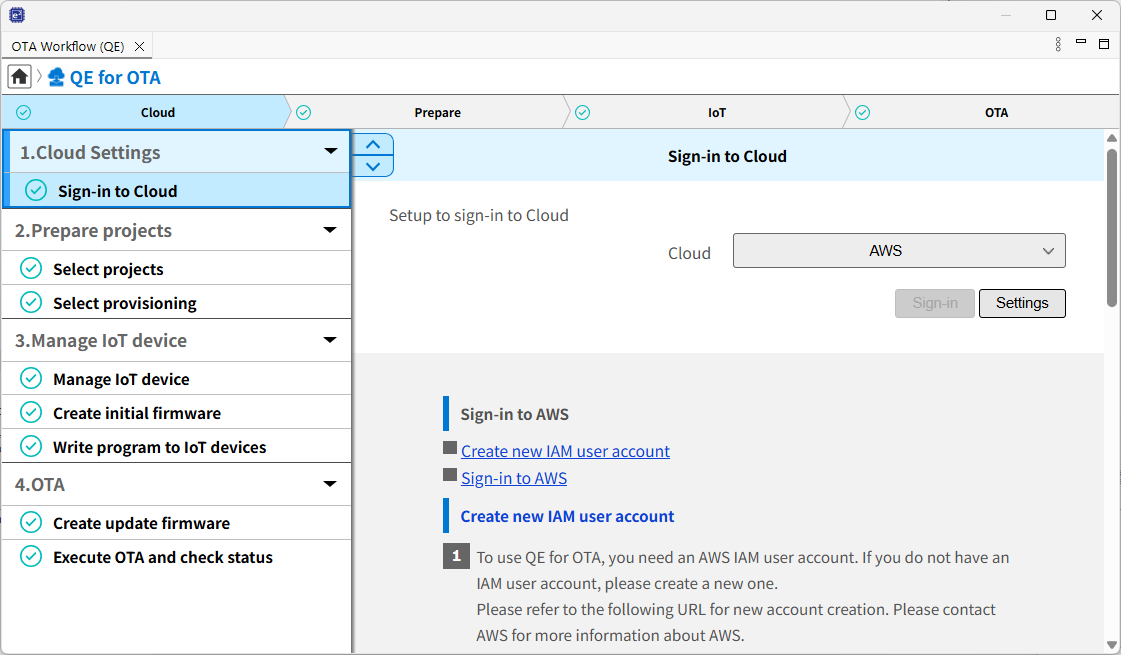Click the QE for OTA cloud icon
Viewport: 1121px width, 655px height.
[56, 77]
